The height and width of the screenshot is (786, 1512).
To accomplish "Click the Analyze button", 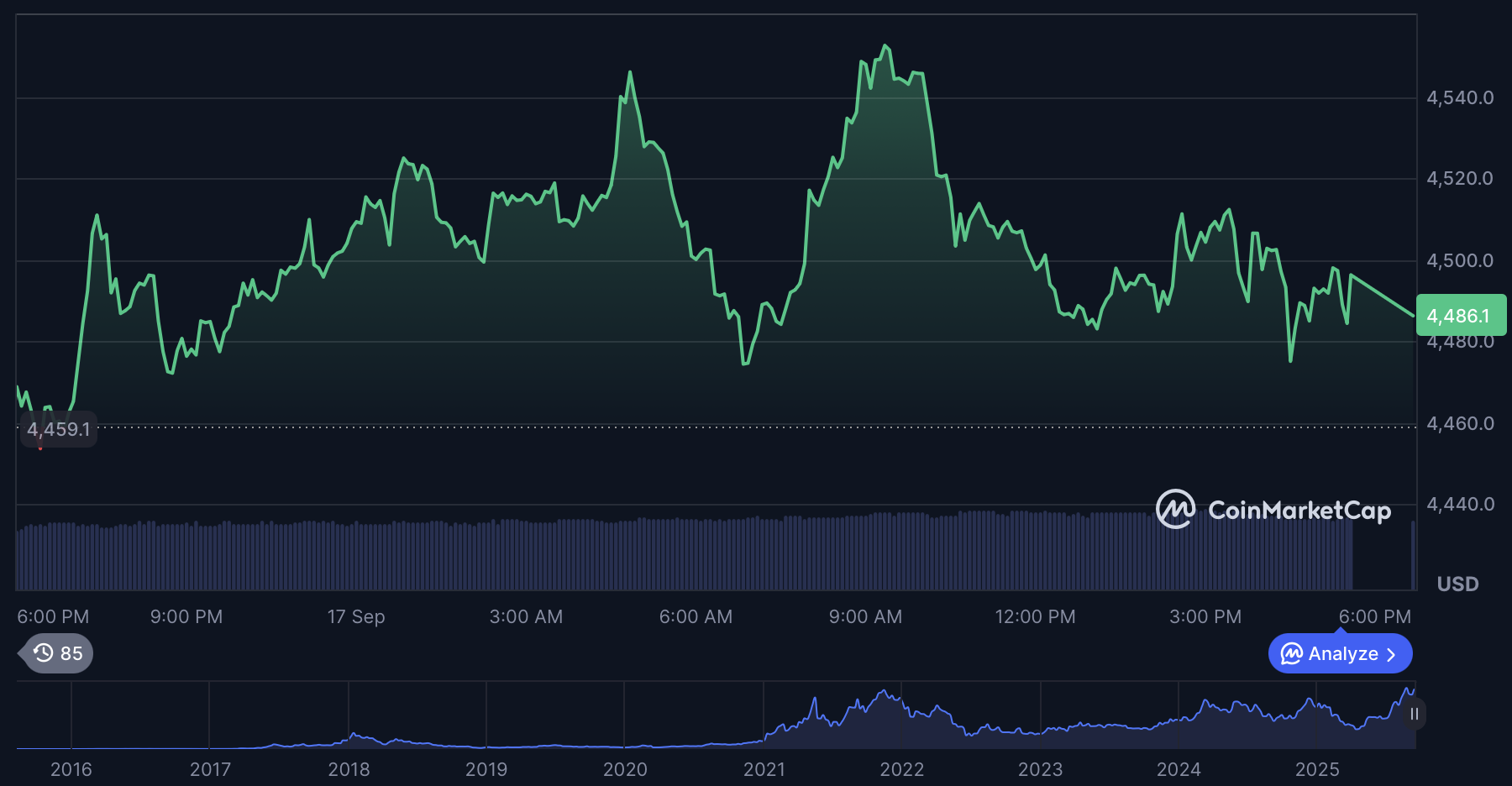I will [1340, 653].
